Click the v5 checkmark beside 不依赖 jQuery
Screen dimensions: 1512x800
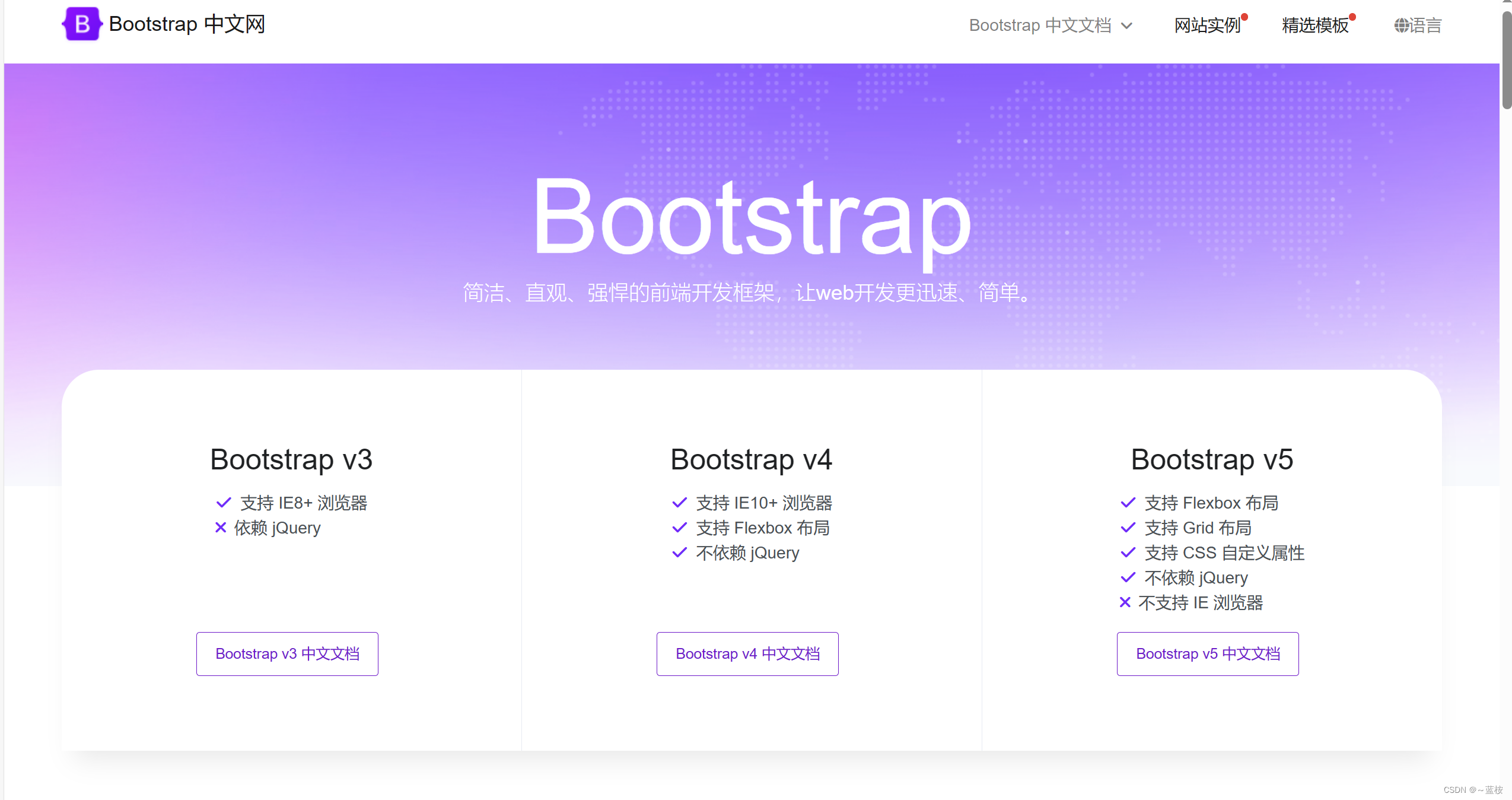pyautogui.click(x=1128, y=577)
